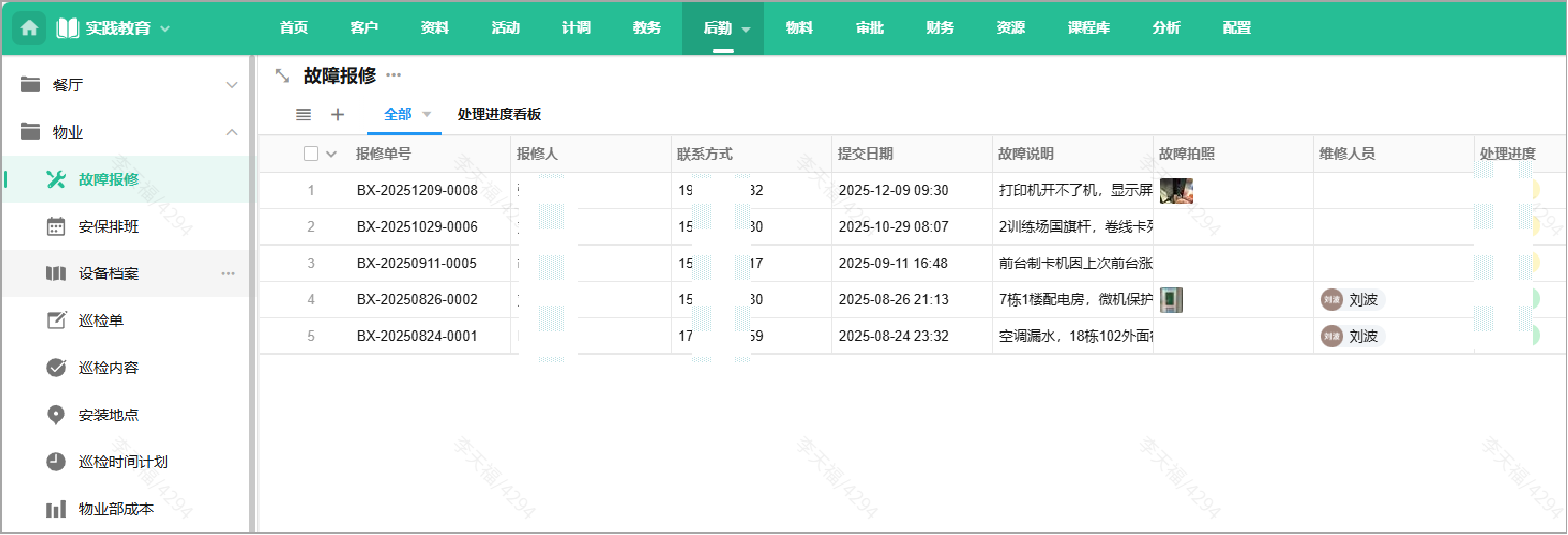Toggle the select-all checkbox in table header
The width and height of the screenshot is (1568, 535).
pos(310,154)
